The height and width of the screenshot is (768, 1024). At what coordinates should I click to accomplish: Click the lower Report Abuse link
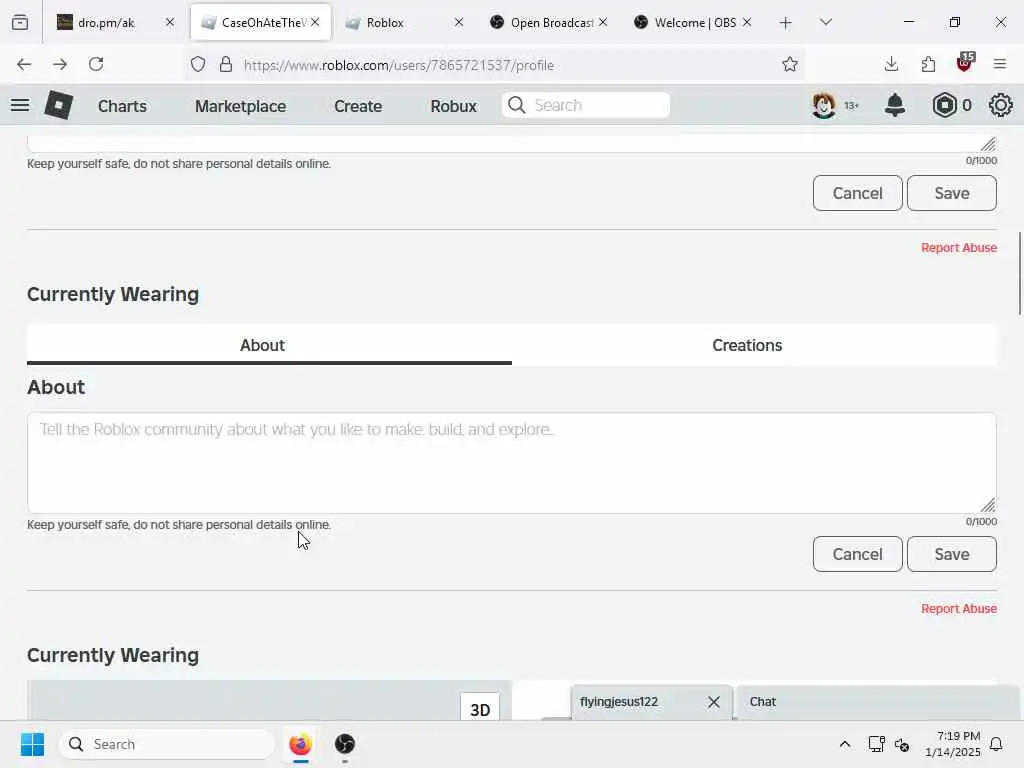point(959,609)
